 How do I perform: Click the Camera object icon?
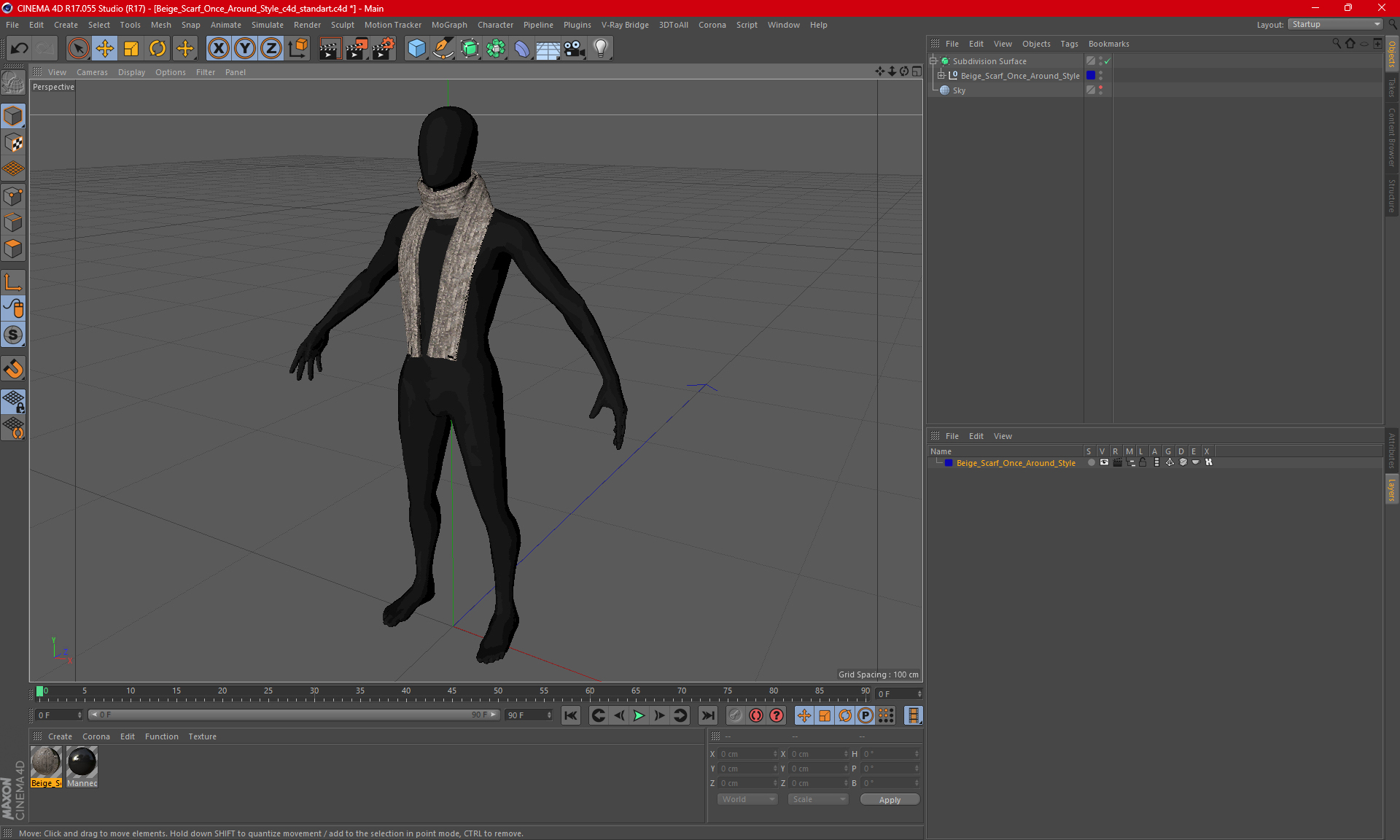tap(574, 49)
